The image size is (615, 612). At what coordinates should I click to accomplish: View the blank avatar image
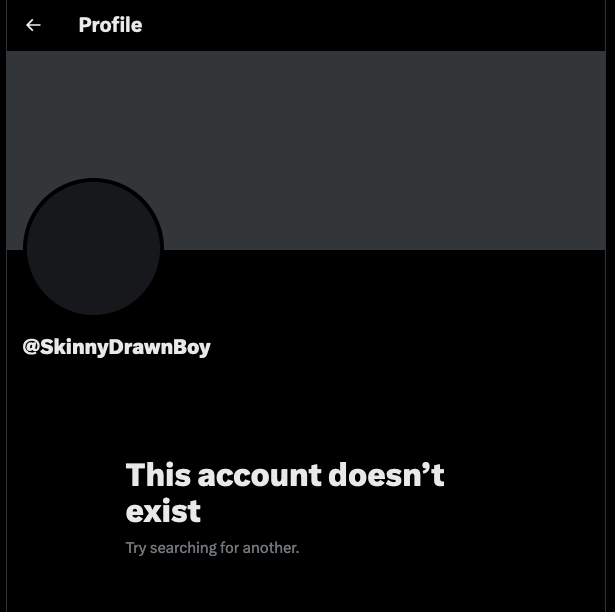[93, 248]
